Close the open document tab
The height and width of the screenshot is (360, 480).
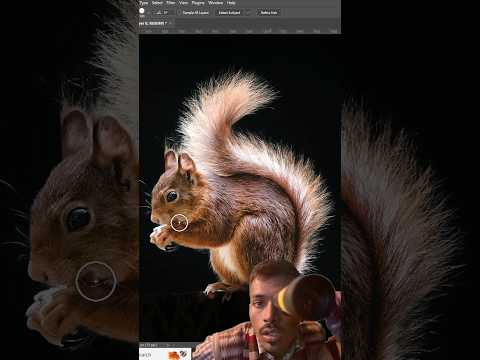click(171, 23)
